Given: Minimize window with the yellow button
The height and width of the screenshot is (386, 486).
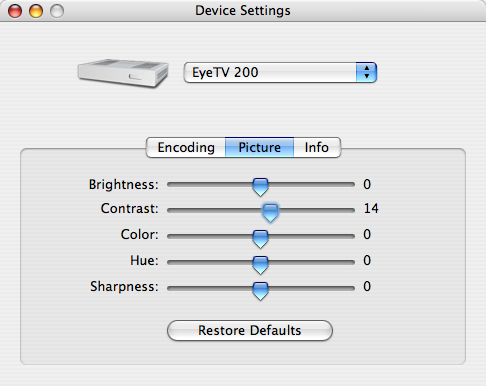Looking at the screenshot, I should [x=36, y=11].
